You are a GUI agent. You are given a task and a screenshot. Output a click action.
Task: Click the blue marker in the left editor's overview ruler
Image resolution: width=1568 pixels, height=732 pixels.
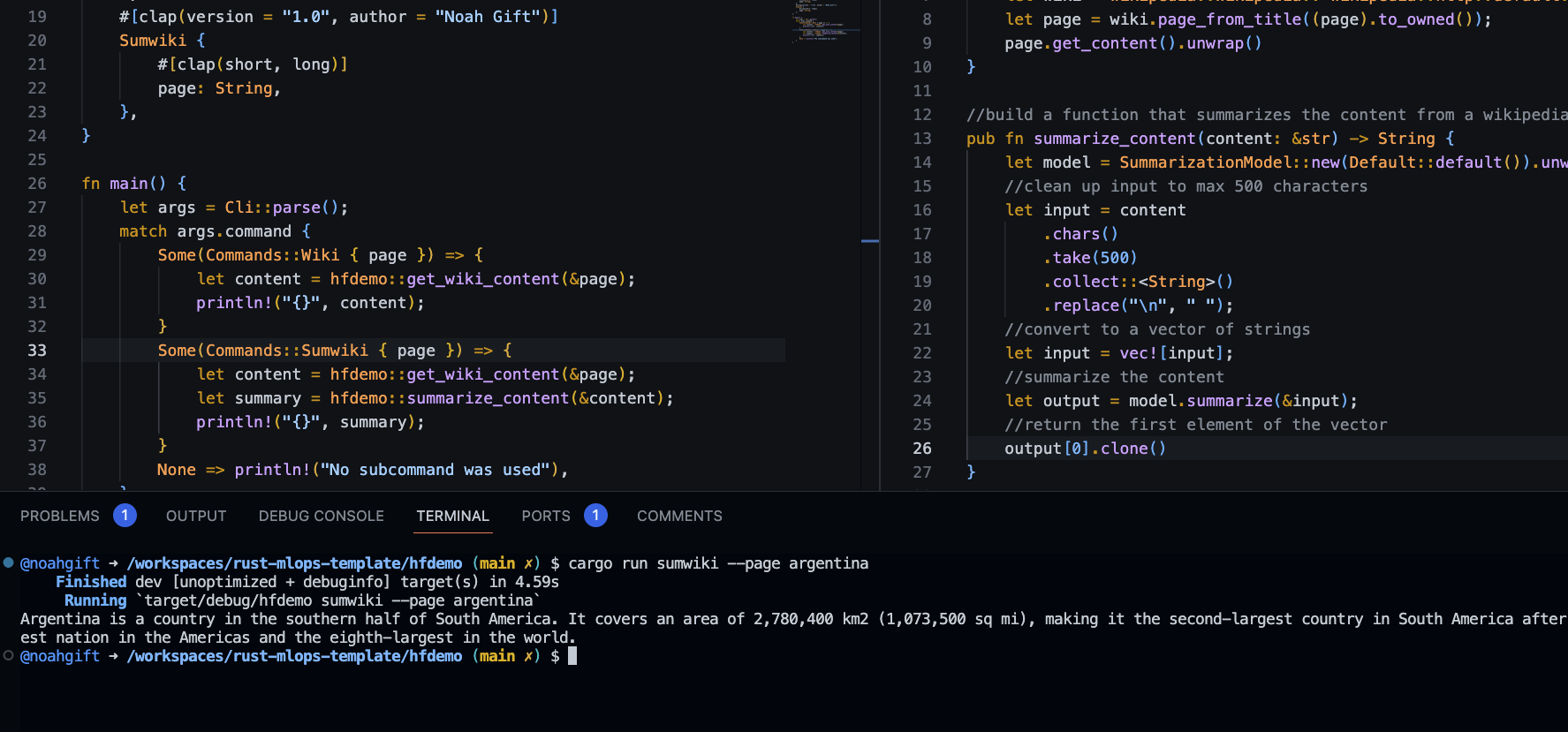click(870, 240)
